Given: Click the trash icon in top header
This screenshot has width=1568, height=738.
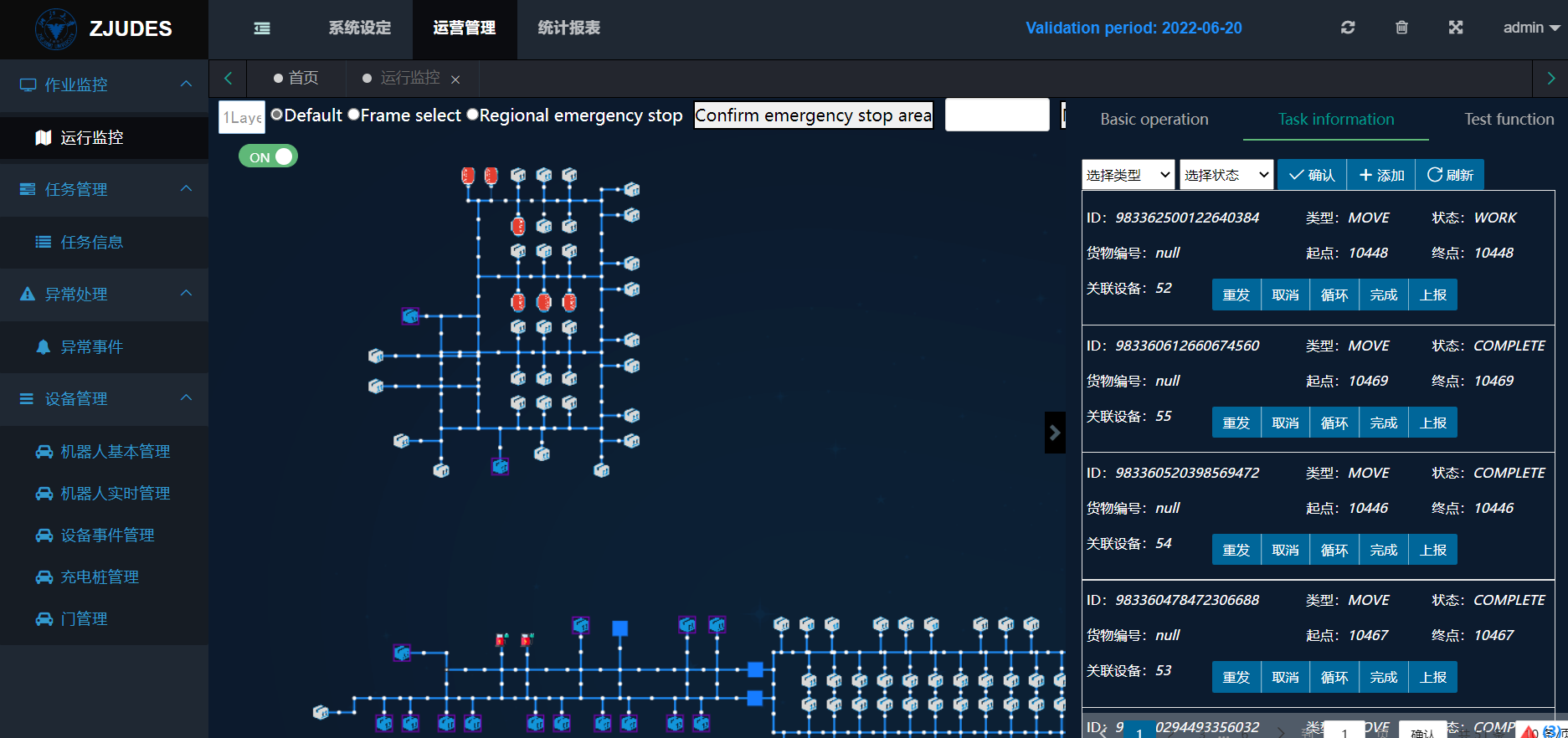Looking at the screenshot, I should pos(1401,28).
